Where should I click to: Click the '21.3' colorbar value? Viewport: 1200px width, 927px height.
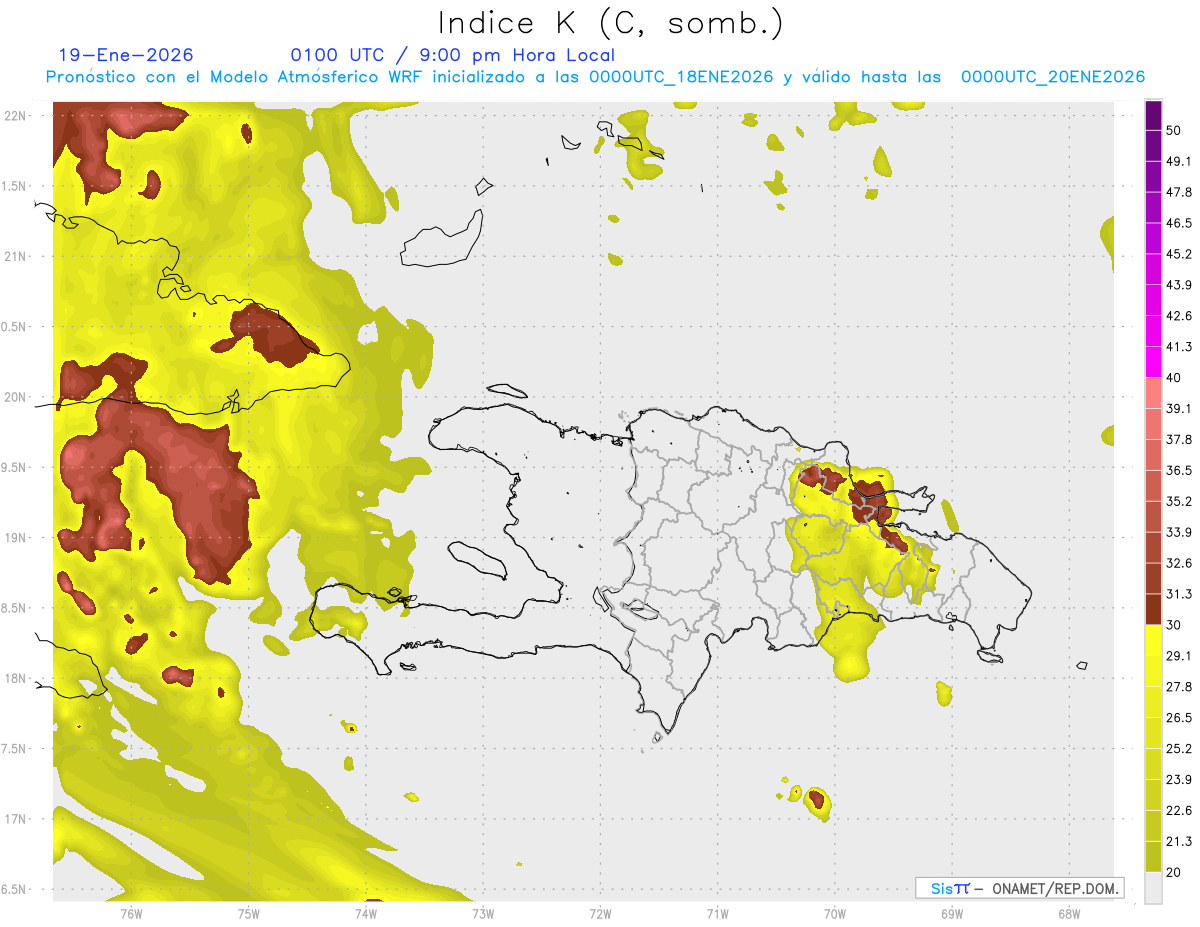(x=1179, y=841)
